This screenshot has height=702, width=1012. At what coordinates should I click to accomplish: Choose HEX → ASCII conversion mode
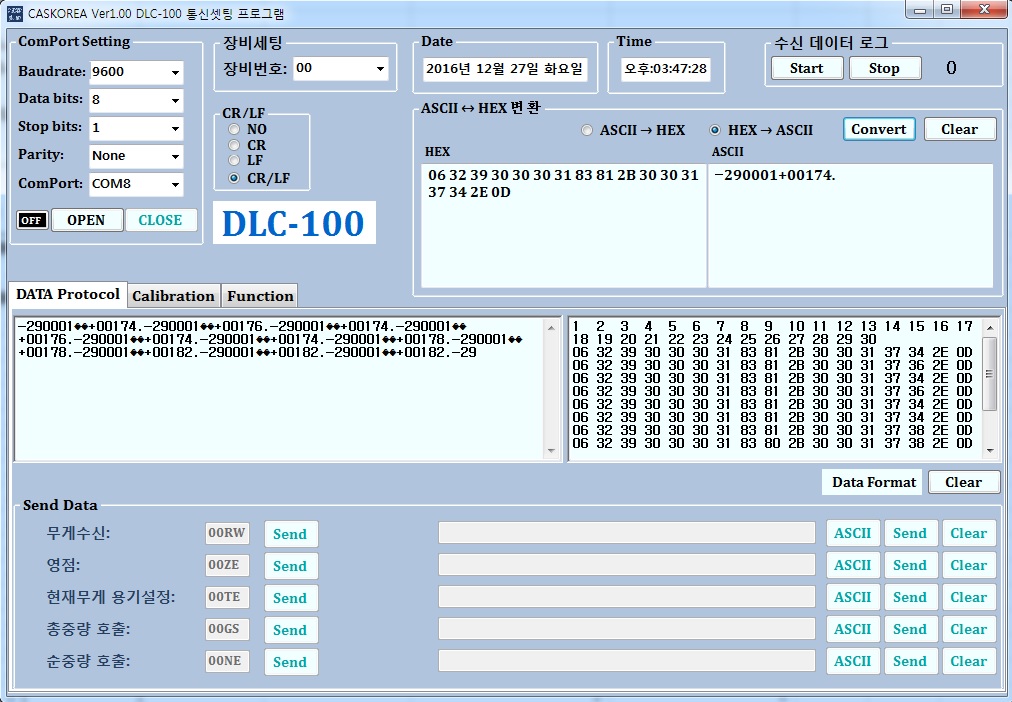point(715,130)
